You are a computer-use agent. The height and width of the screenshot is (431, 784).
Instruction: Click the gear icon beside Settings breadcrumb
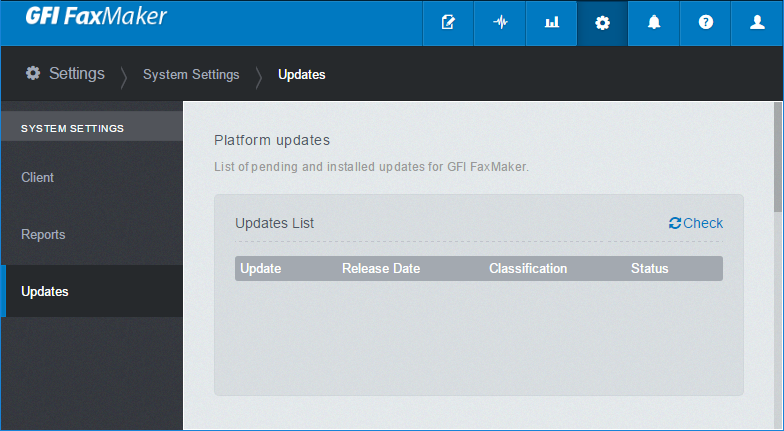pyautogui.click(x=33, y=73)
